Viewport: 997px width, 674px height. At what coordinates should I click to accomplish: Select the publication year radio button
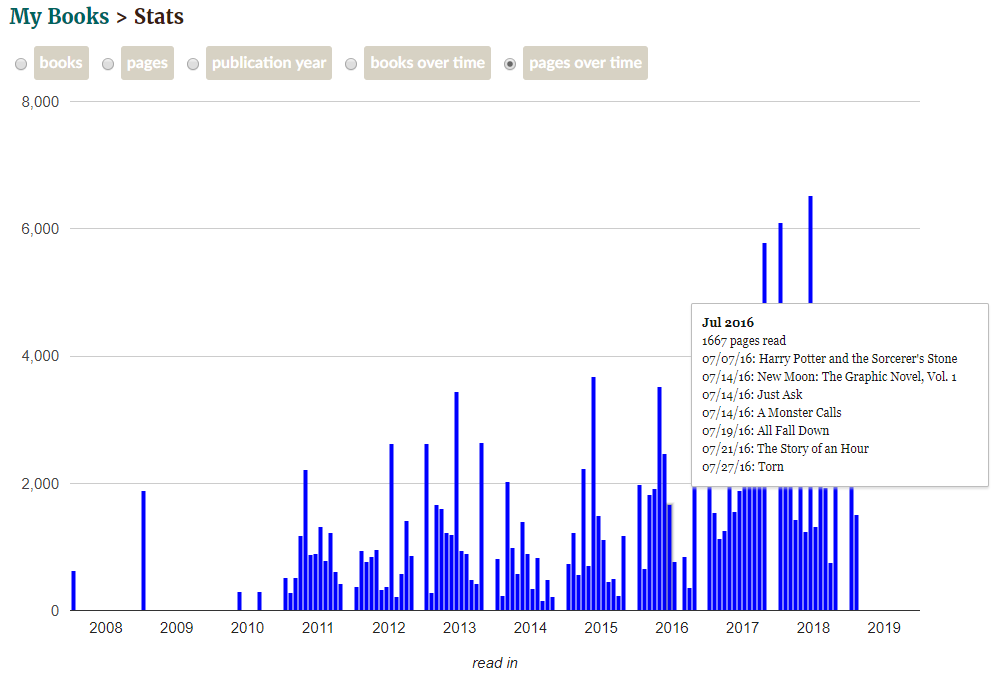193,64
